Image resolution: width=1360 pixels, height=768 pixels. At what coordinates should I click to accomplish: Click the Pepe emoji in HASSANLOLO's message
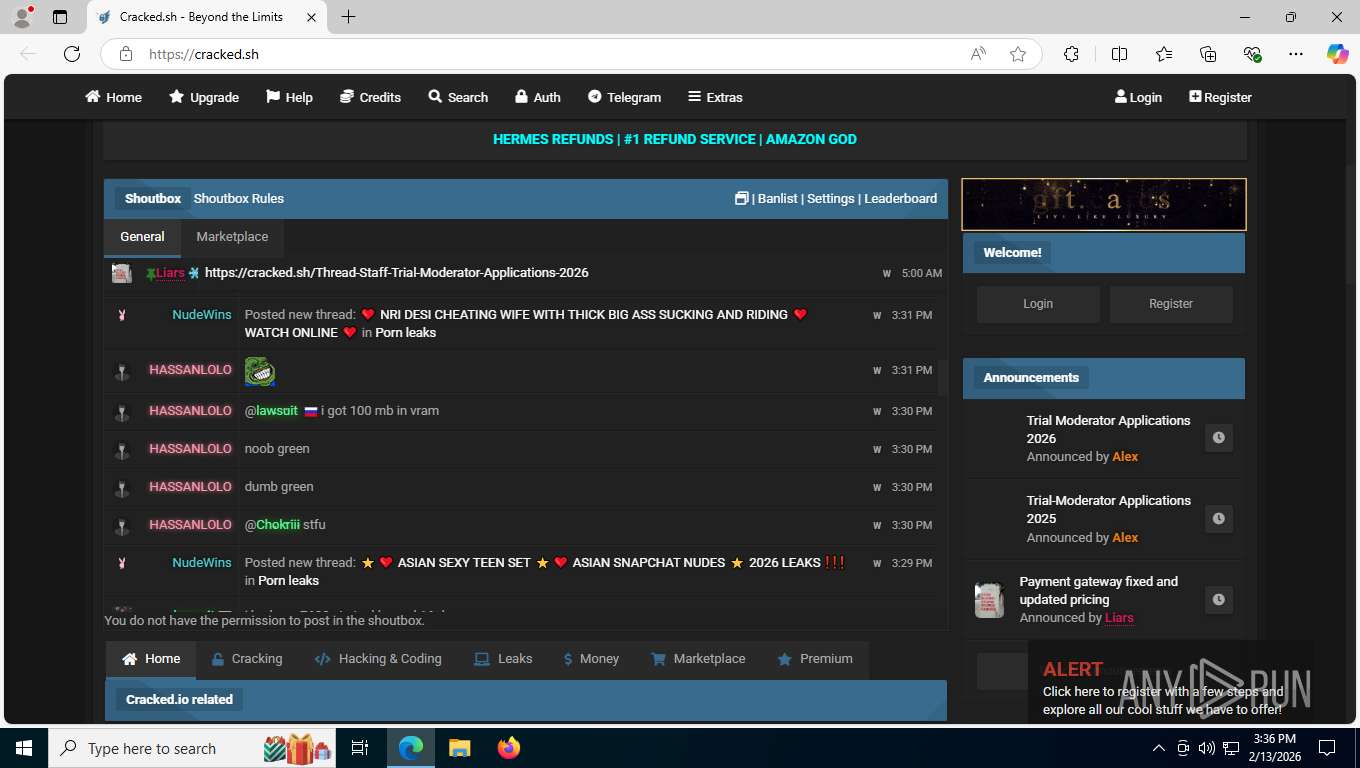(x=260, y=371)
